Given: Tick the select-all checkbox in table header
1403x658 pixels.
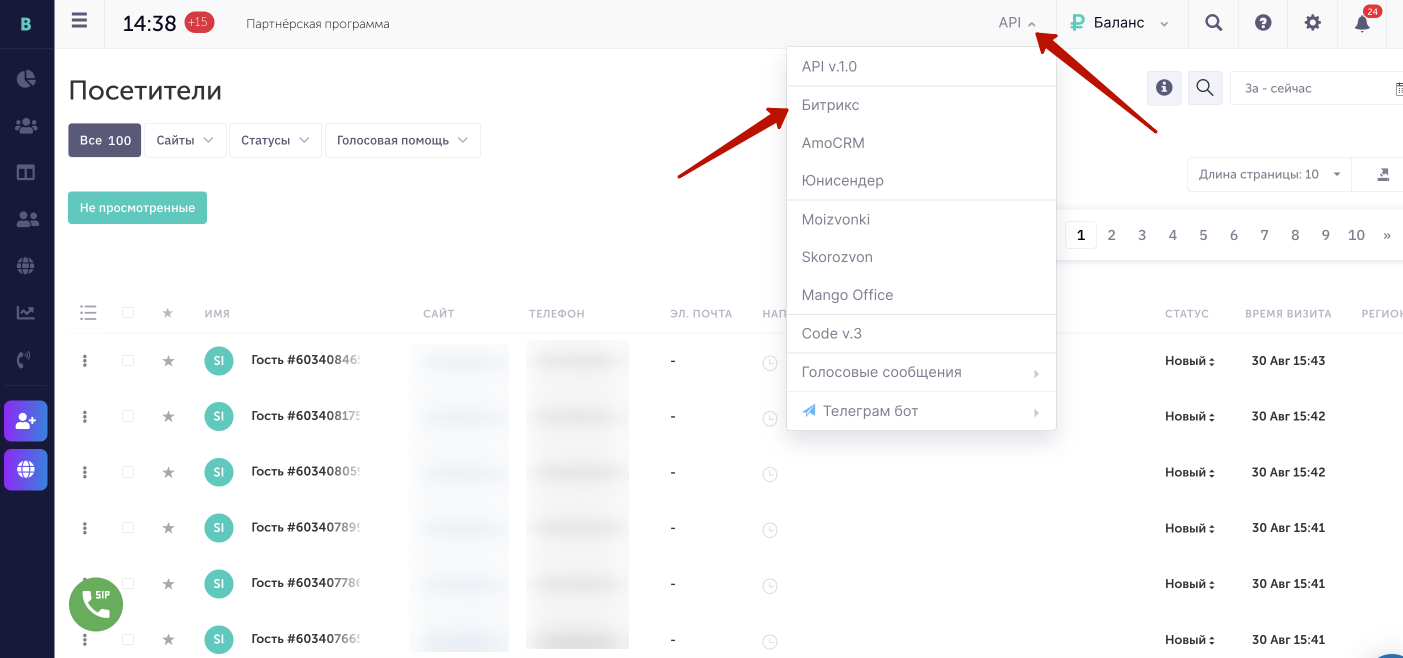Looking at the screenshot, I should (x=128, y=313).
